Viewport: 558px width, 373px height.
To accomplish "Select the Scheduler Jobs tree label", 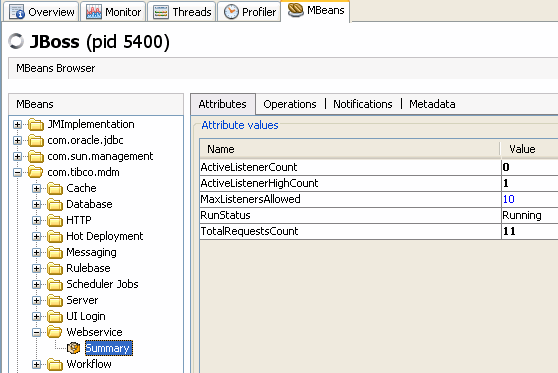I will point(102,284).
